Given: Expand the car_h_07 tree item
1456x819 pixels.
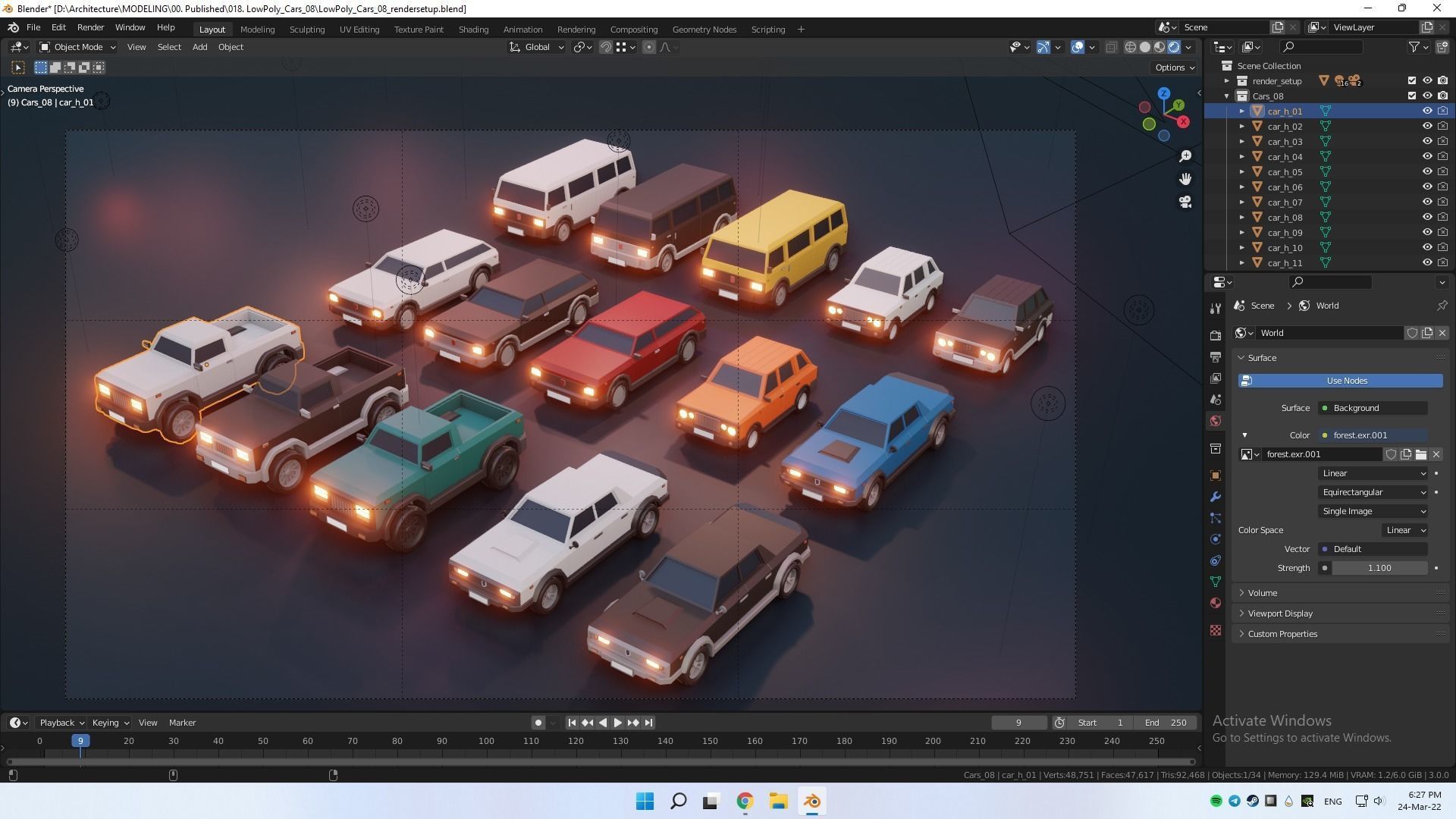Looking at the screenshot, I should point(1242,202).
